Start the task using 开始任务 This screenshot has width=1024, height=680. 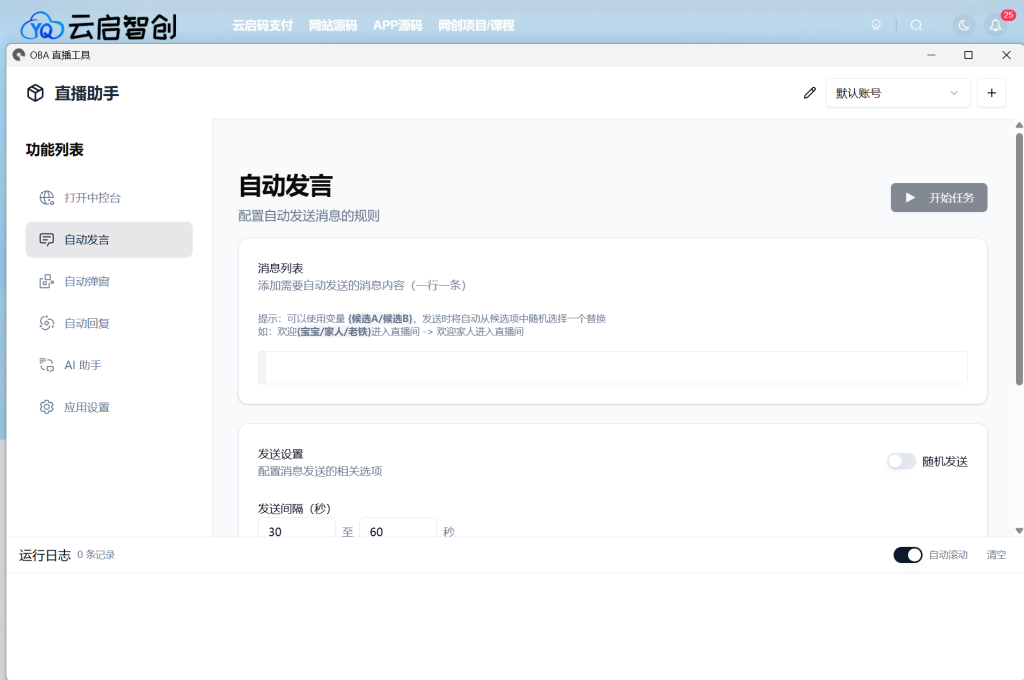pos(938,197)
